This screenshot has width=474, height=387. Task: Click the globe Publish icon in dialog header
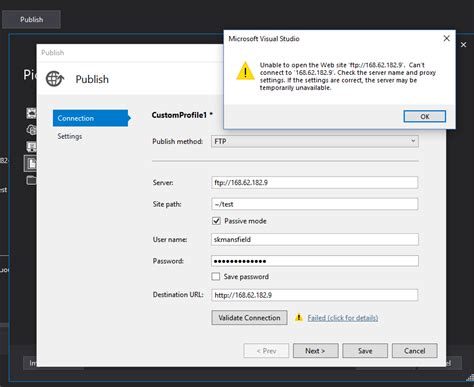[55, 79]
